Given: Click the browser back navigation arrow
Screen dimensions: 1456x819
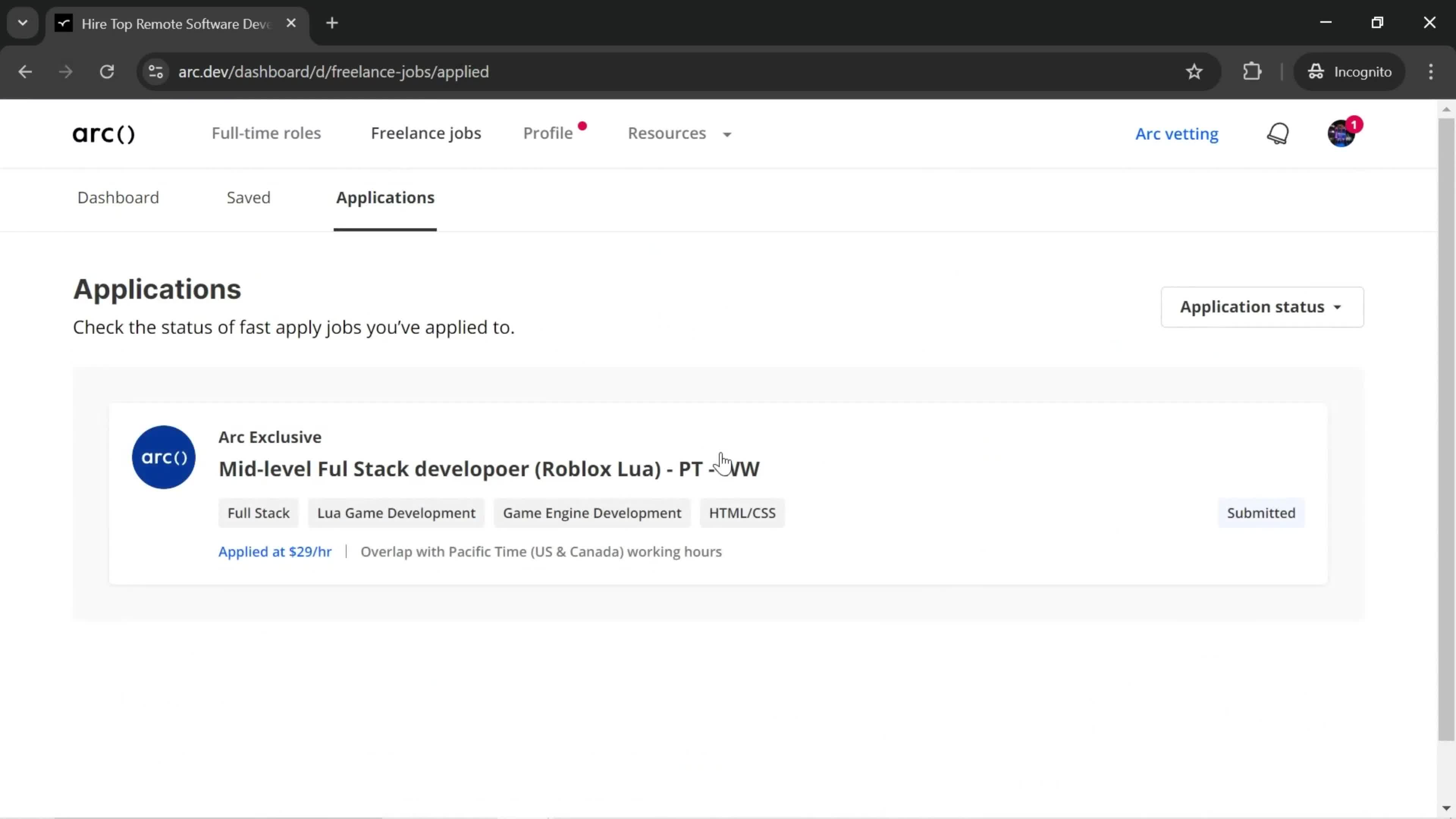Looking at the screenshot, I should click(x=25, y=71).
